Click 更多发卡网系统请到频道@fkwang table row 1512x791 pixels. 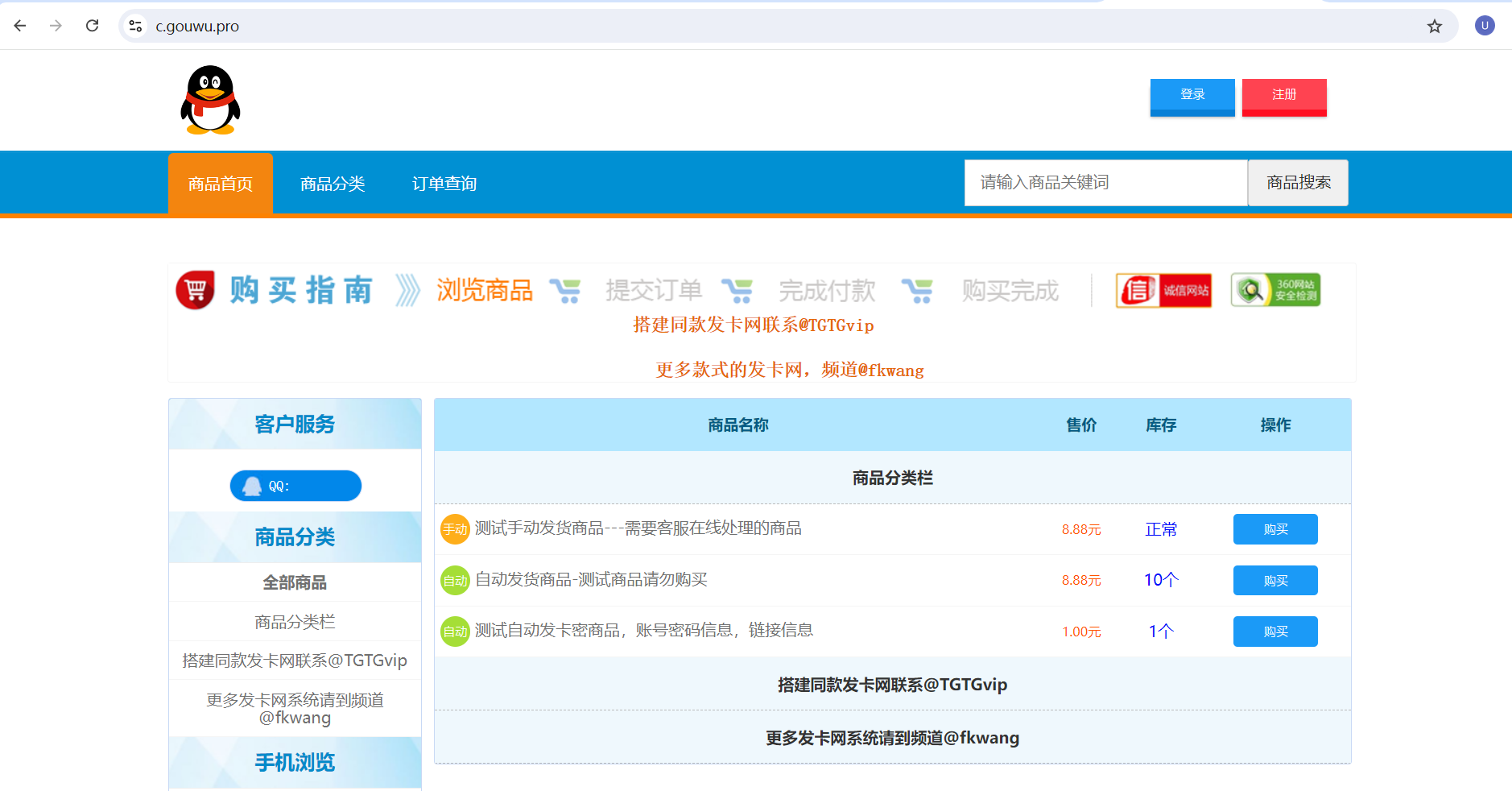(893, 738)
